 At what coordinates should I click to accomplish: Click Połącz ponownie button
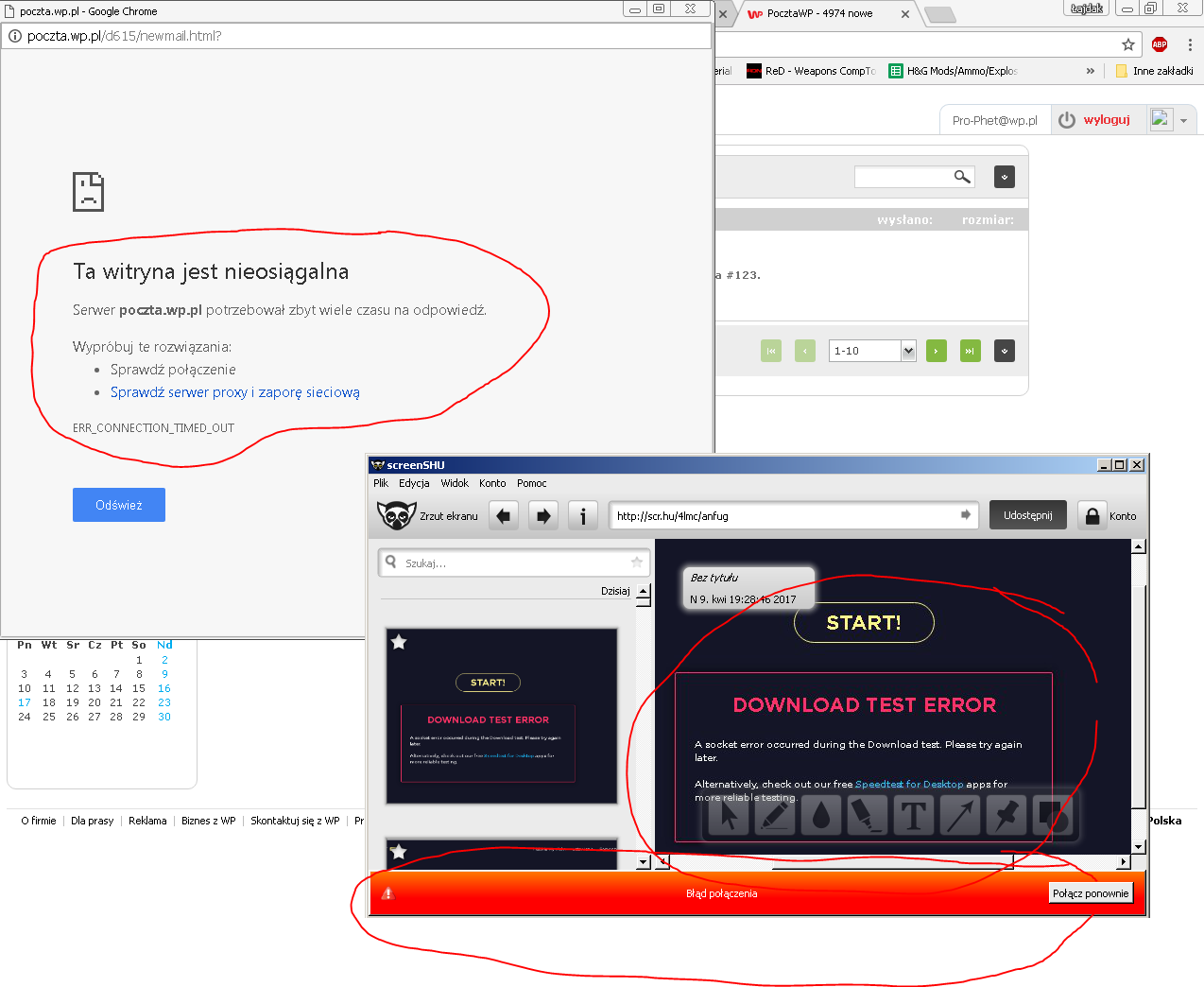click(x=1091, y=893)
